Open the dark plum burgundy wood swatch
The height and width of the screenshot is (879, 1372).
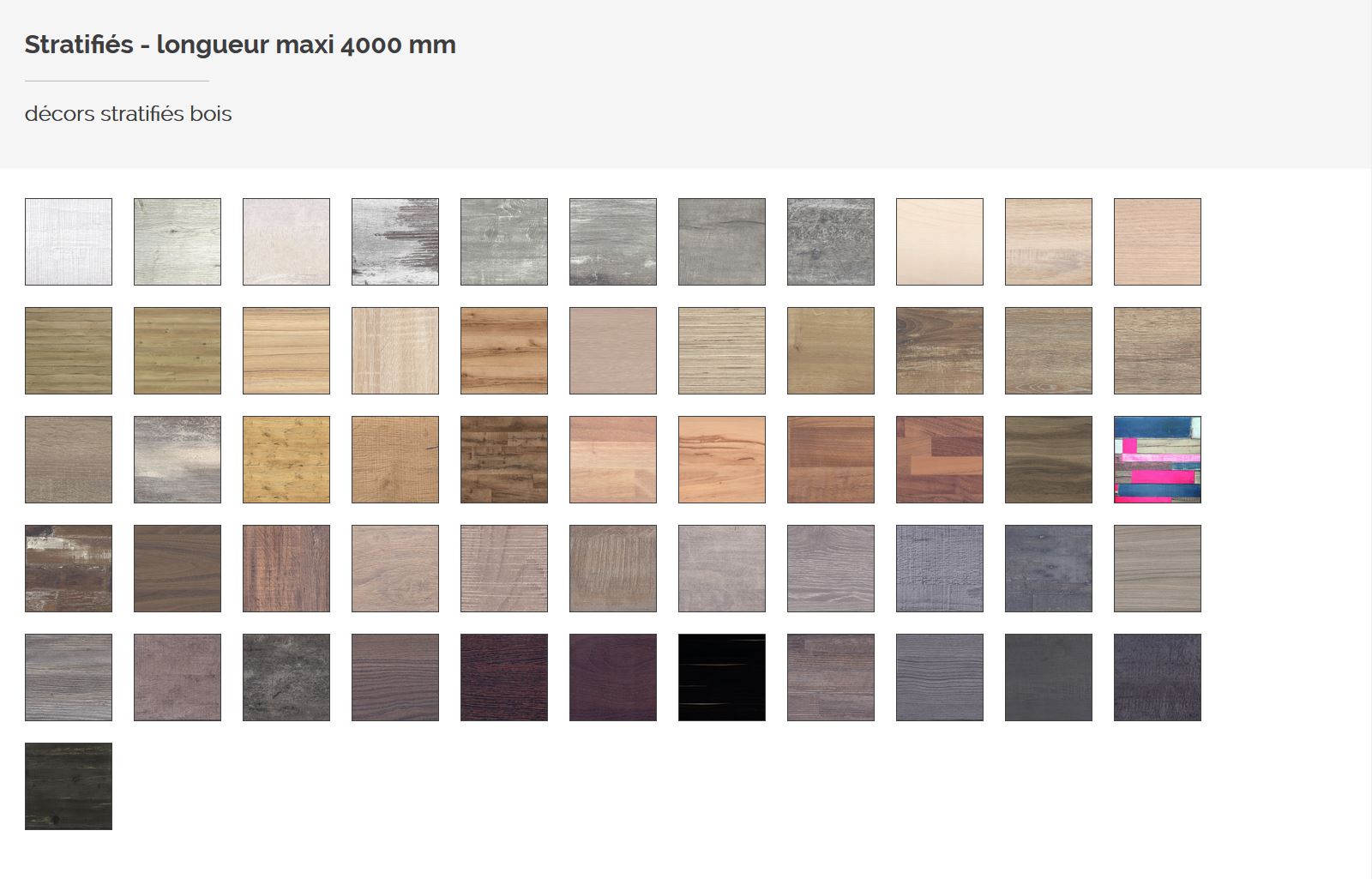coord(612,677)
